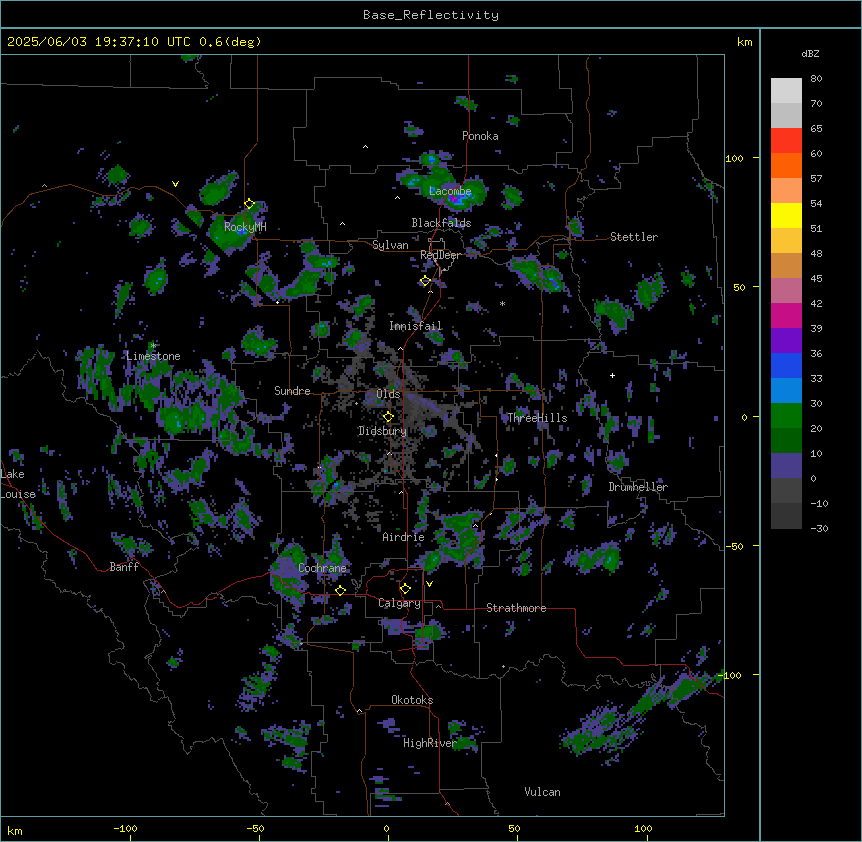Image resolution: width=862 pixels, height=842 pixels.
Task: Click the dBZ legend heading
Action: (x=810, y=53)
